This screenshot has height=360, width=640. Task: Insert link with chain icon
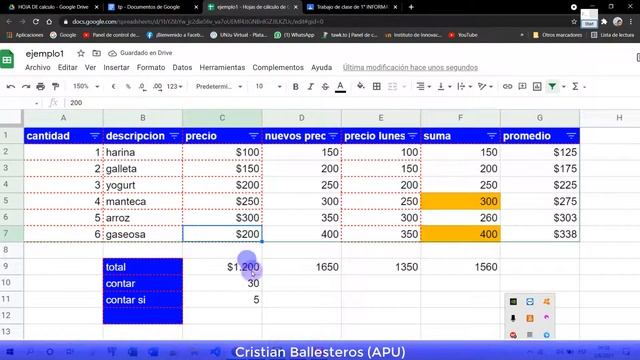tap(507, 87)
